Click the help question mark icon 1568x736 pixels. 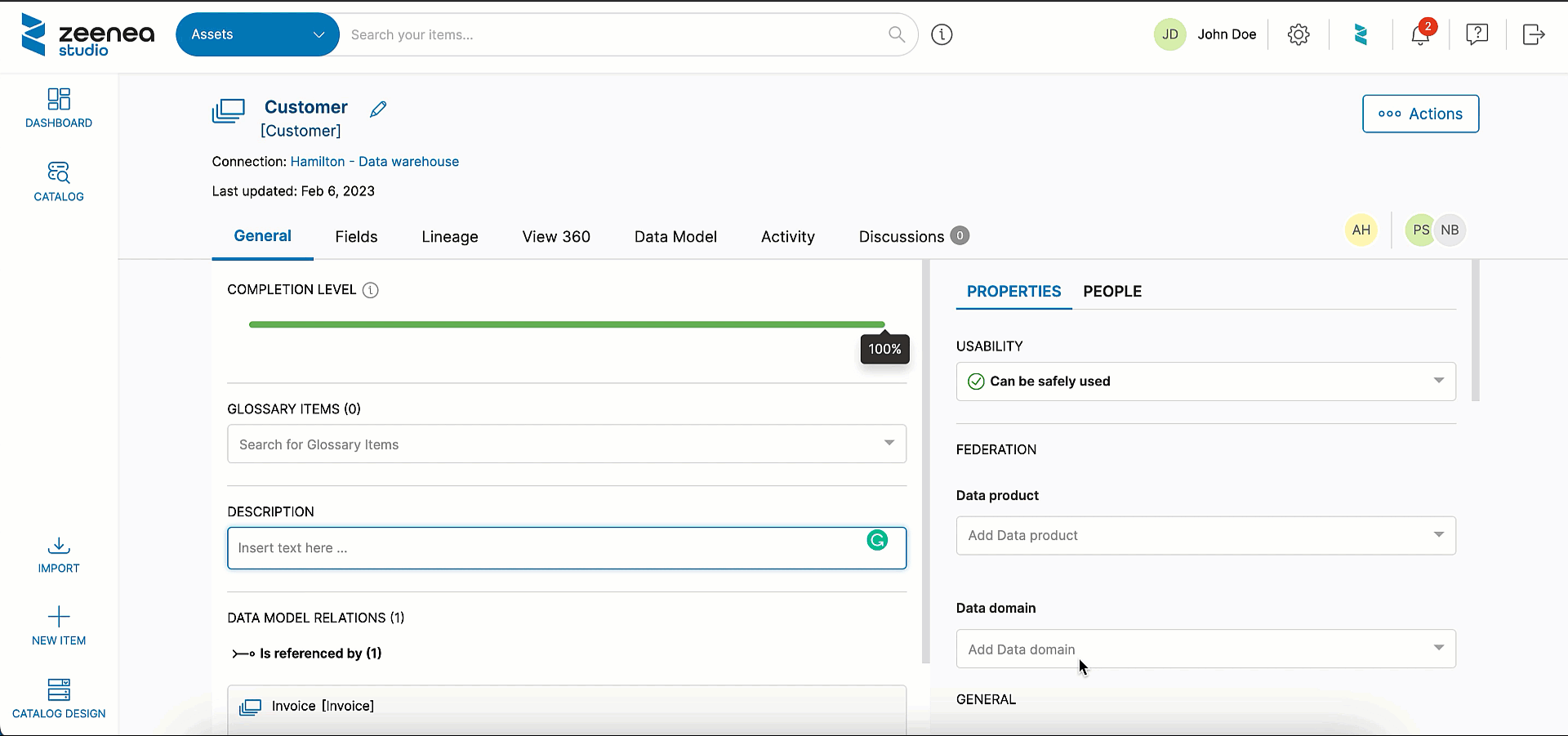1477,34
